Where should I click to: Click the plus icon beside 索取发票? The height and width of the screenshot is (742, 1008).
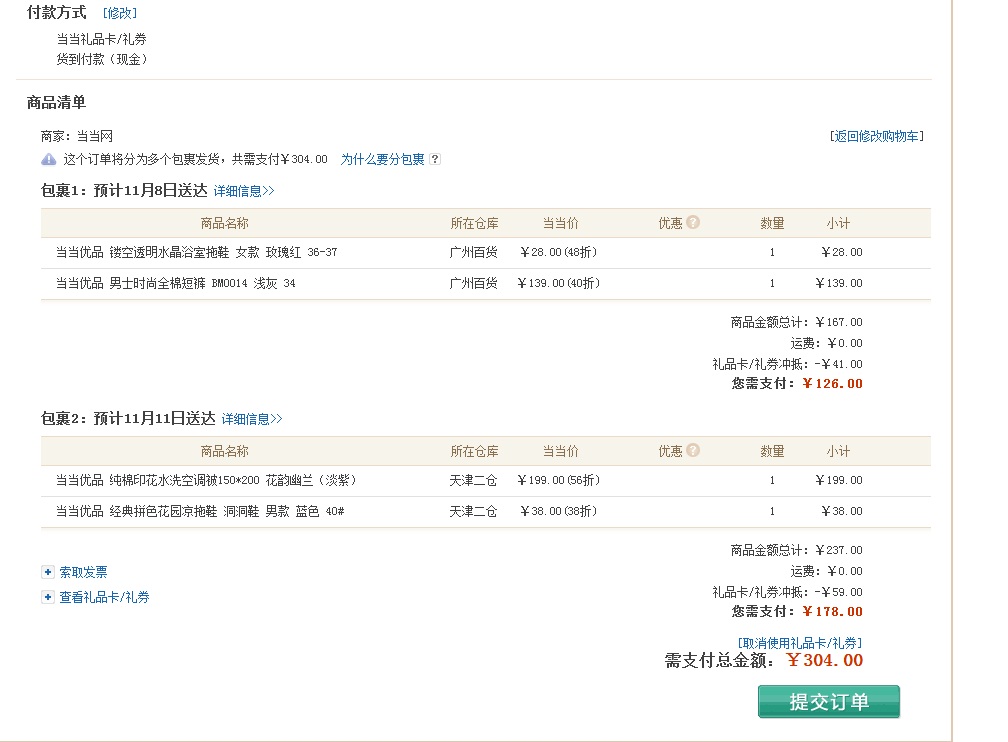[x=47, y=572]
